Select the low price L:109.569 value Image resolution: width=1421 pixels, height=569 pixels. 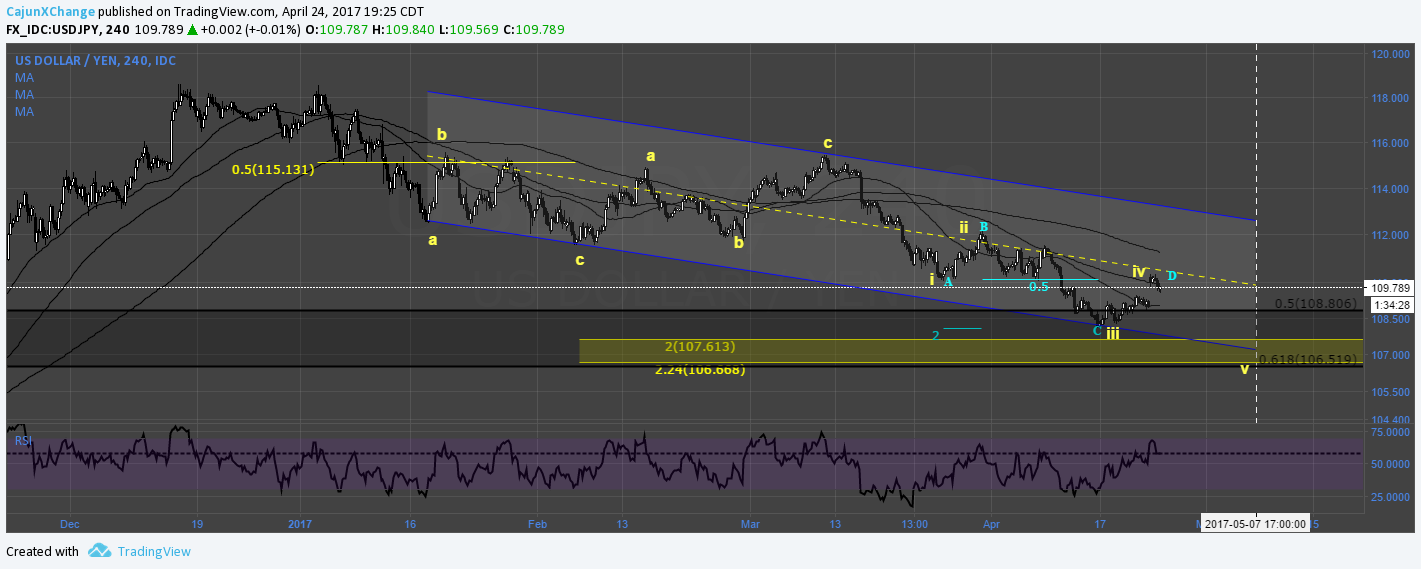tap(471, 30)
